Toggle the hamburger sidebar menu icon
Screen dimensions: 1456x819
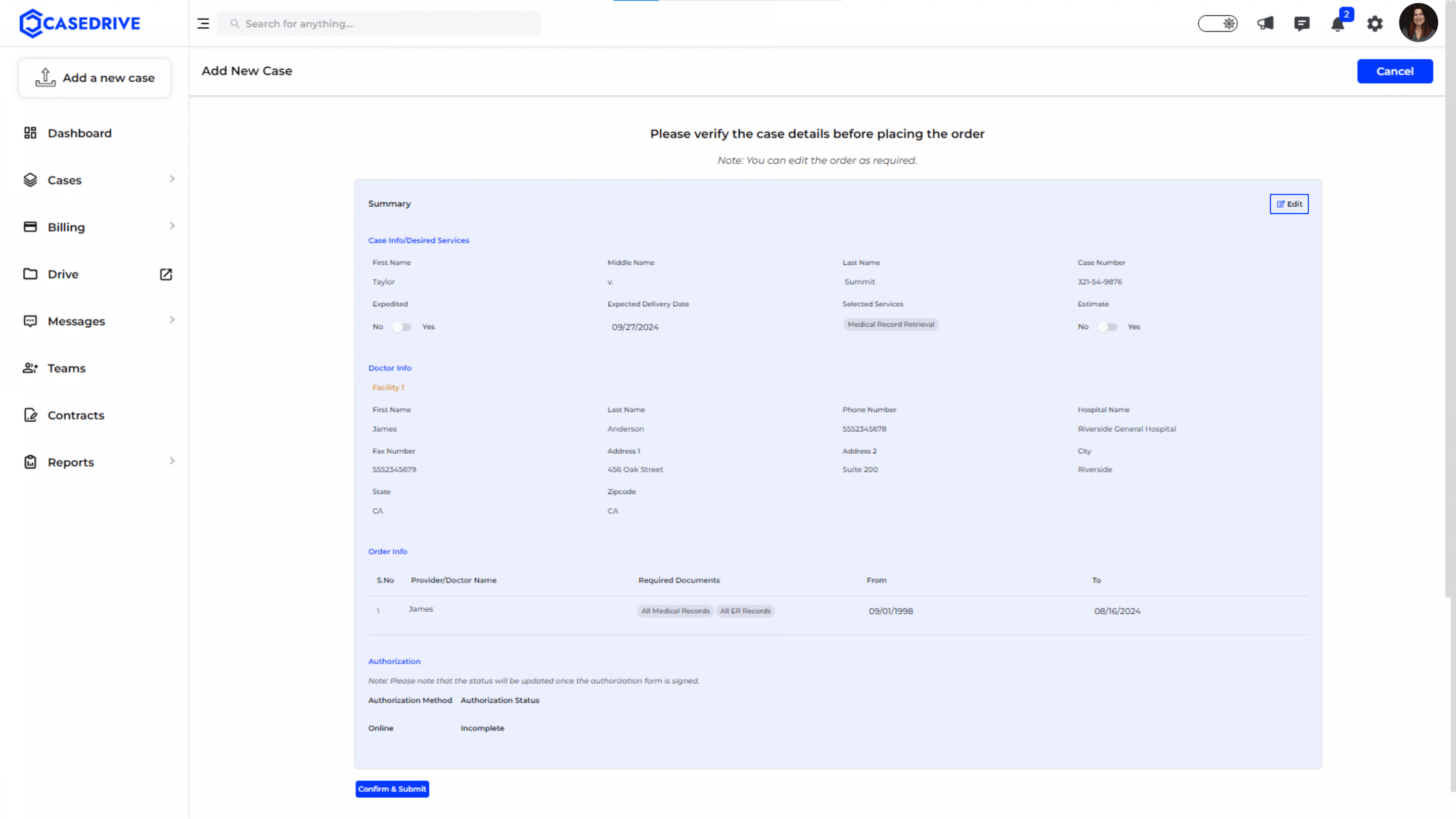point(203,24)
